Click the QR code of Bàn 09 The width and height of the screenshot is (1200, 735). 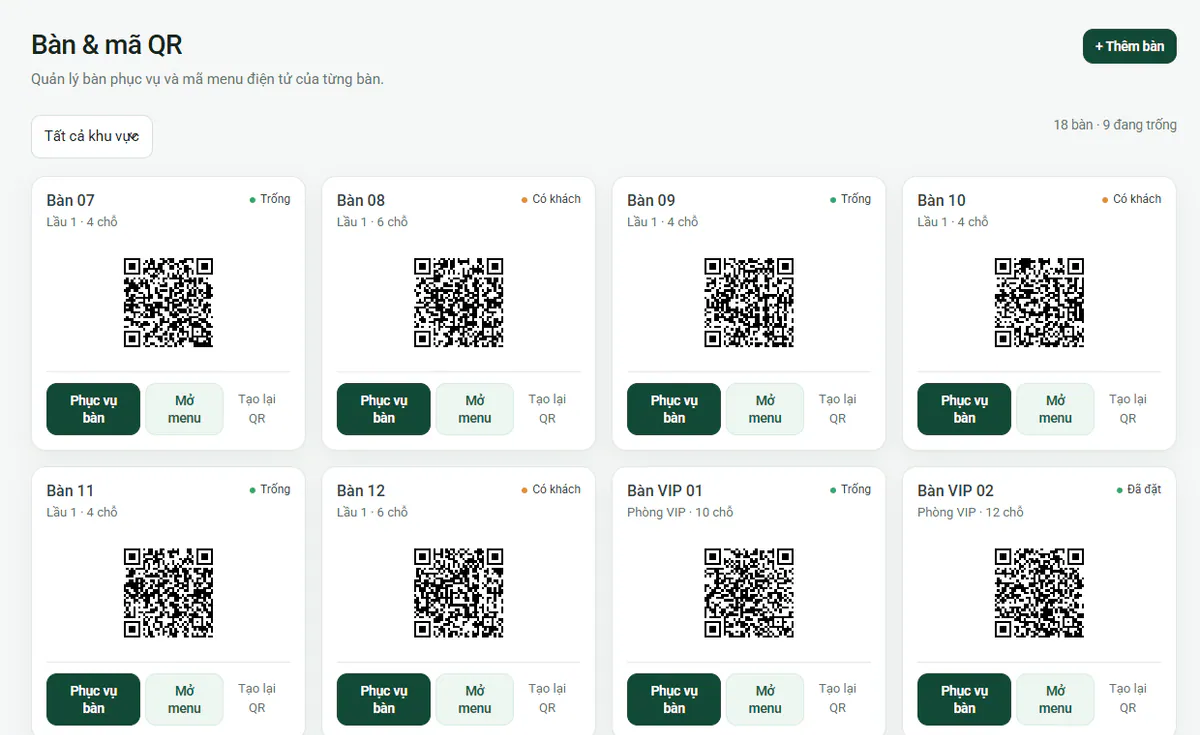pyautogui.click(x=749, y=302)
